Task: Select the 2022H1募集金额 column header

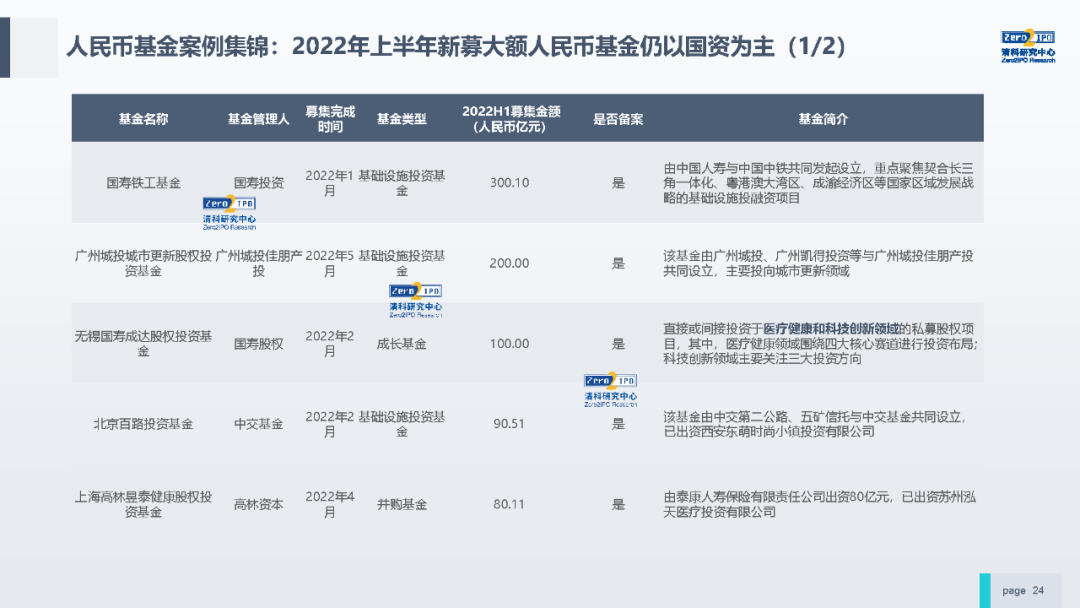Action: [510, 119]
